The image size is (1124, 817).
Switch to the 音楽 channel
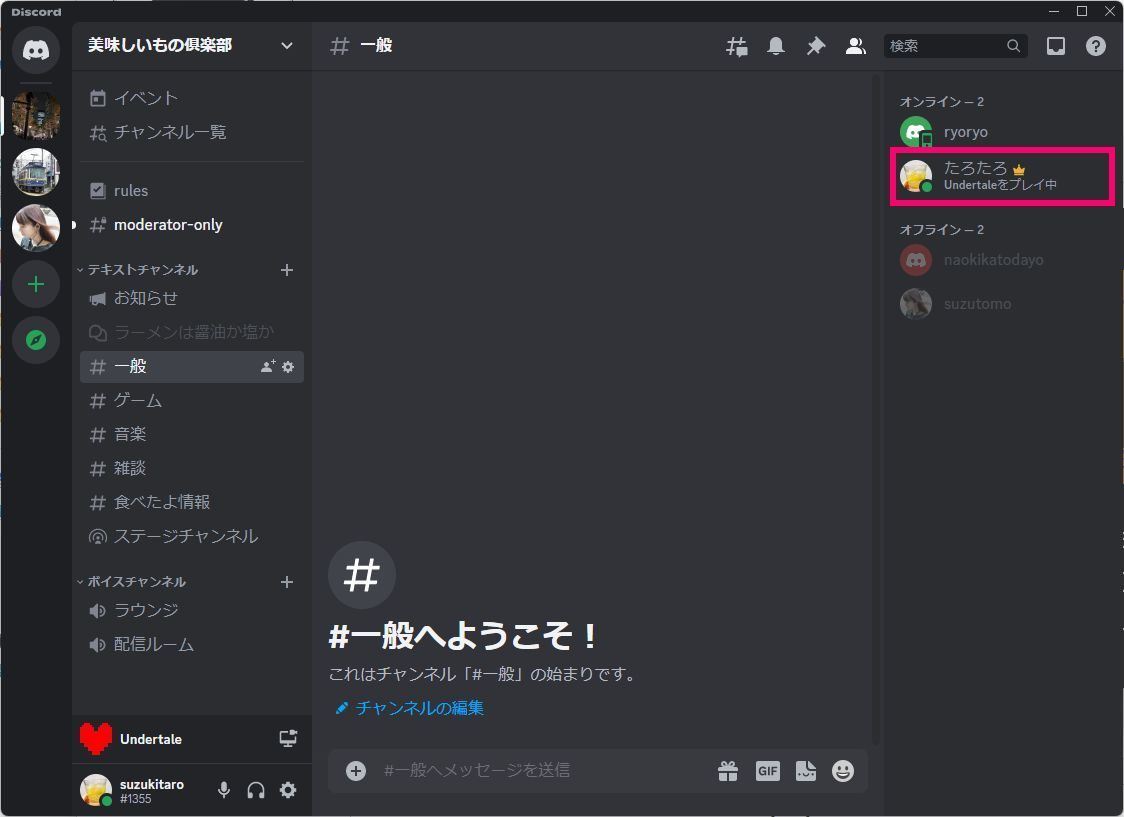coord(191,434)
